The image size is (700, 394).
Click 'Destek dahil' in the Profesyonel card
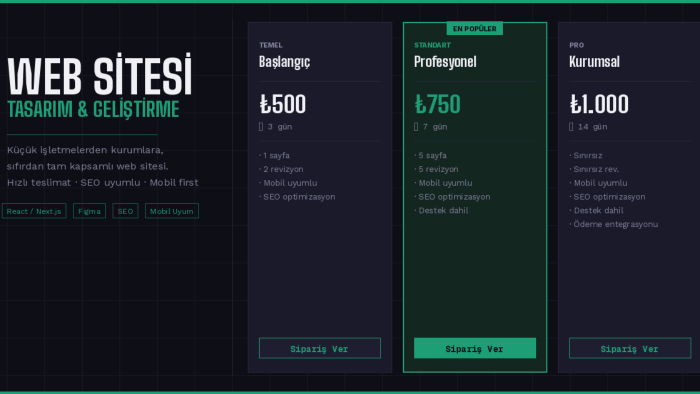(443, 210)
